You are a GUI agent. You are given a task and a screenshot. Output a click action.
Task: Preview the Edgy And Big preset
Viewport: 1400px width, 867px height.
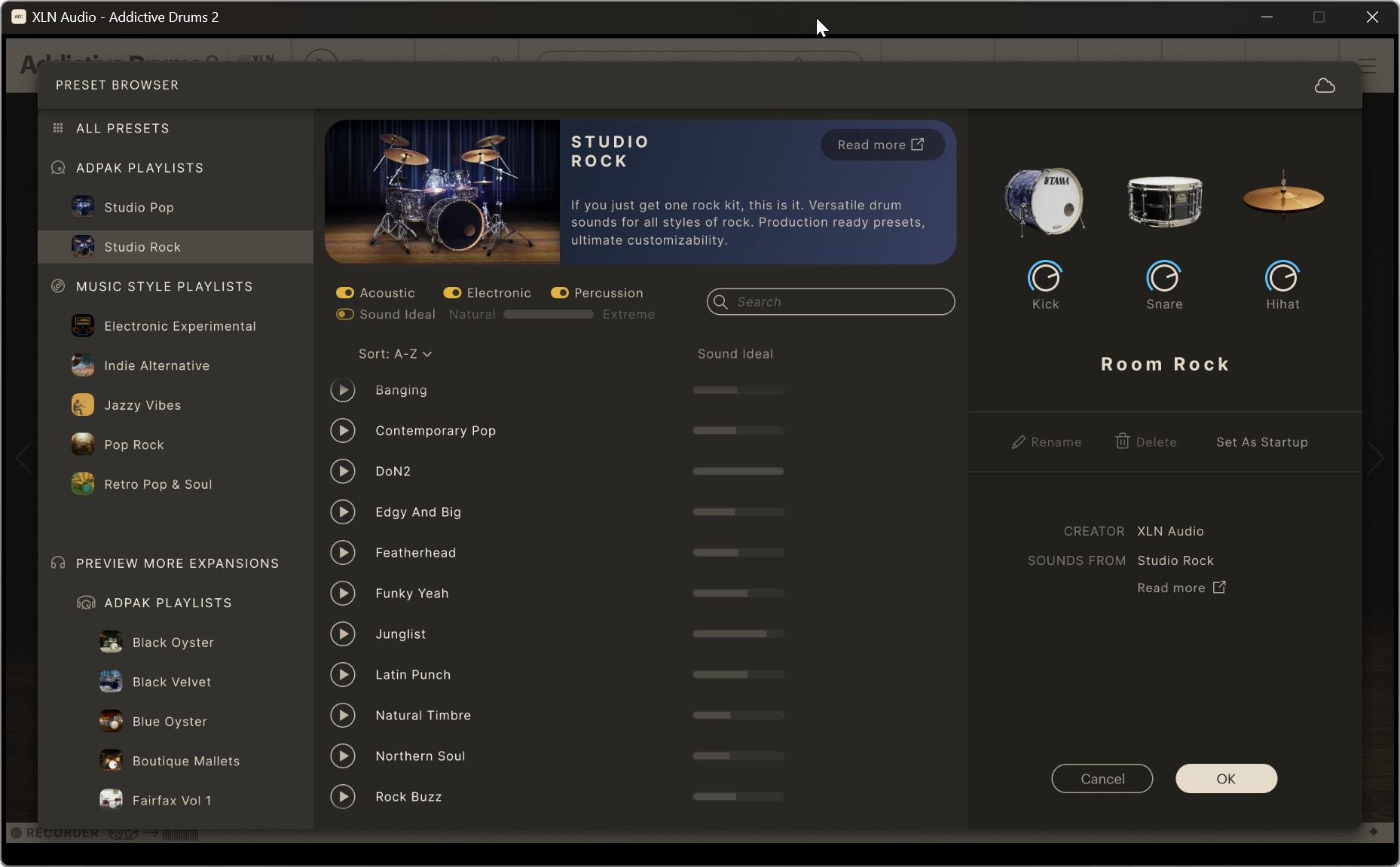coord(343,512)
